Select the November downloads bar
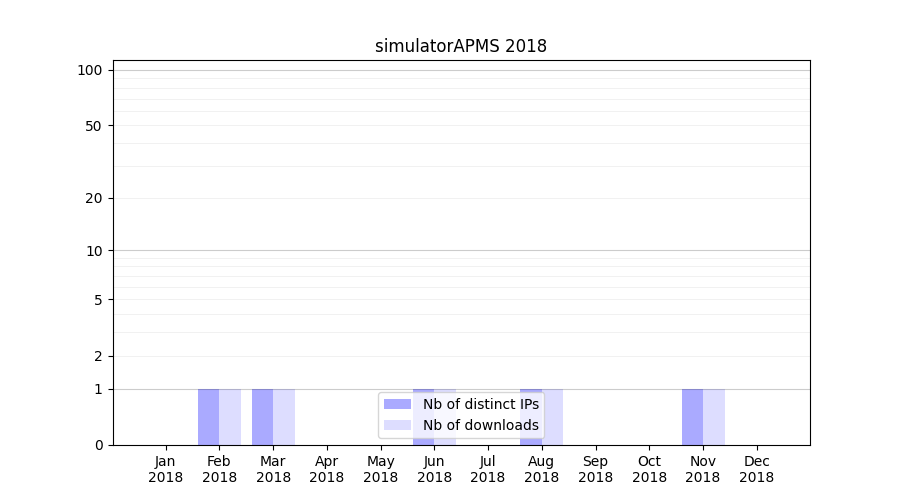This screenshot has width=900, height=500. click(x=714, y=417)
